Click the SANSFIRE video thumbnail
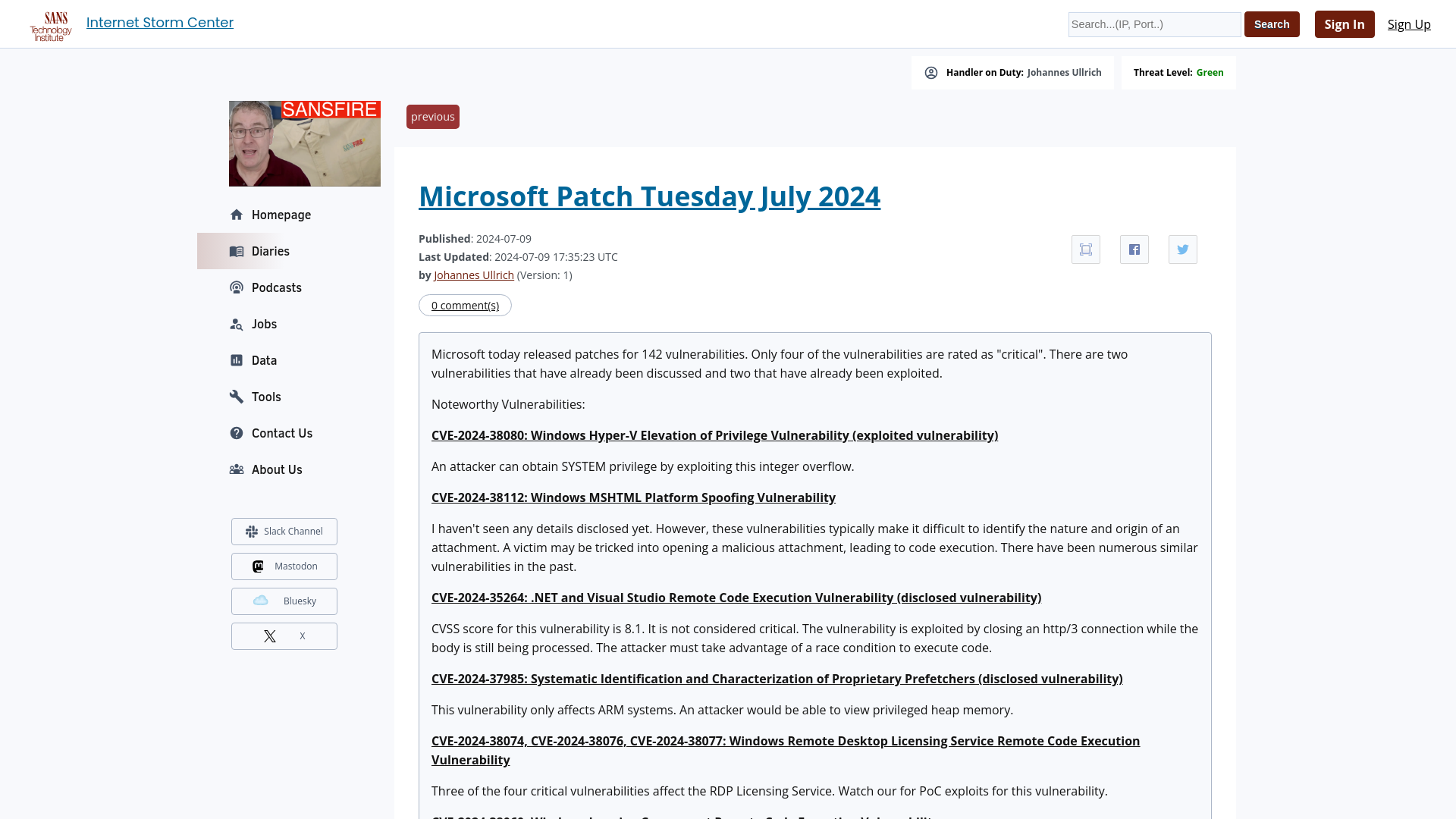 (x=305, y=143)
